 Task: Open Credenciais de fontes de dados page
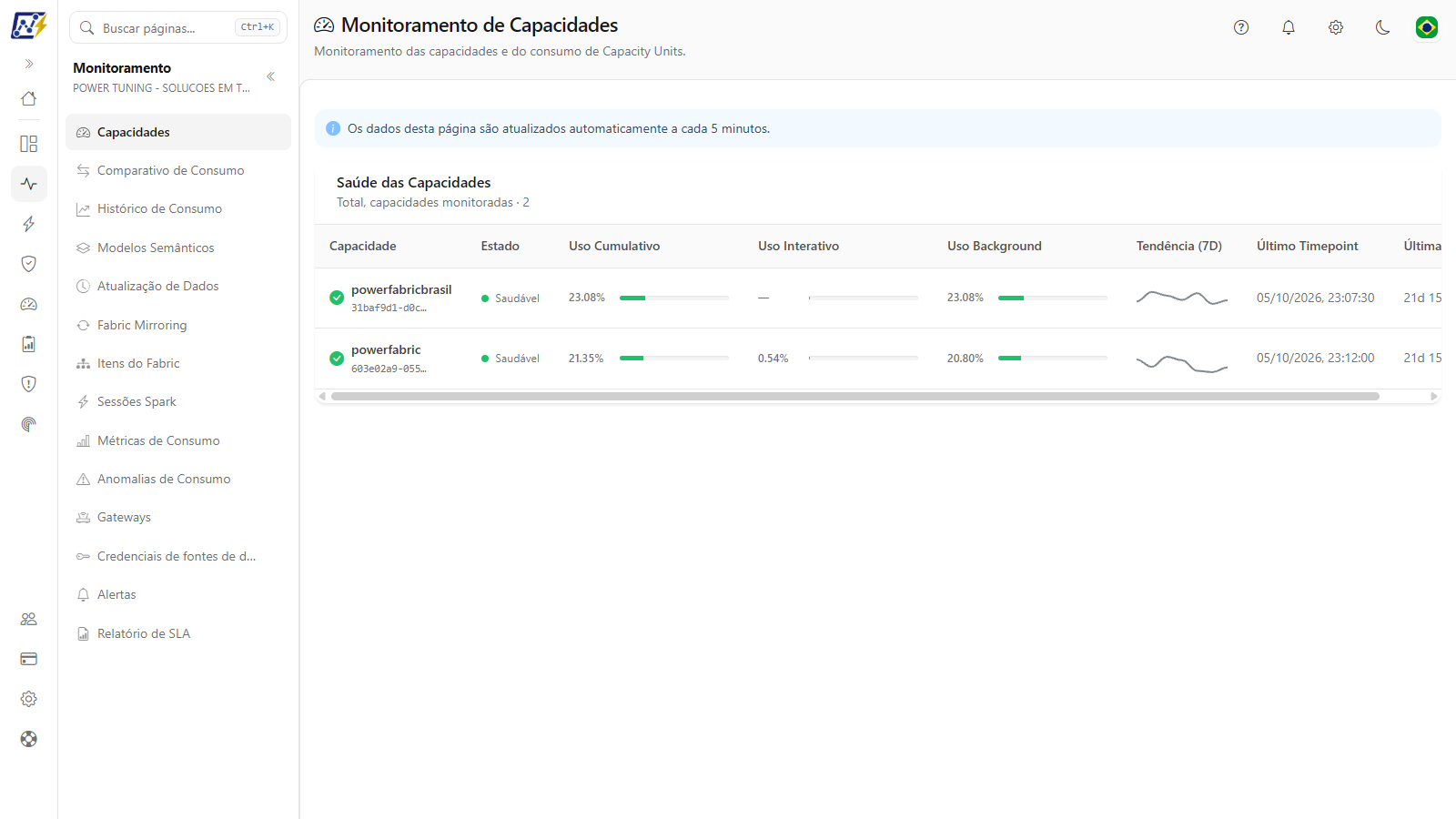[178, 556]
